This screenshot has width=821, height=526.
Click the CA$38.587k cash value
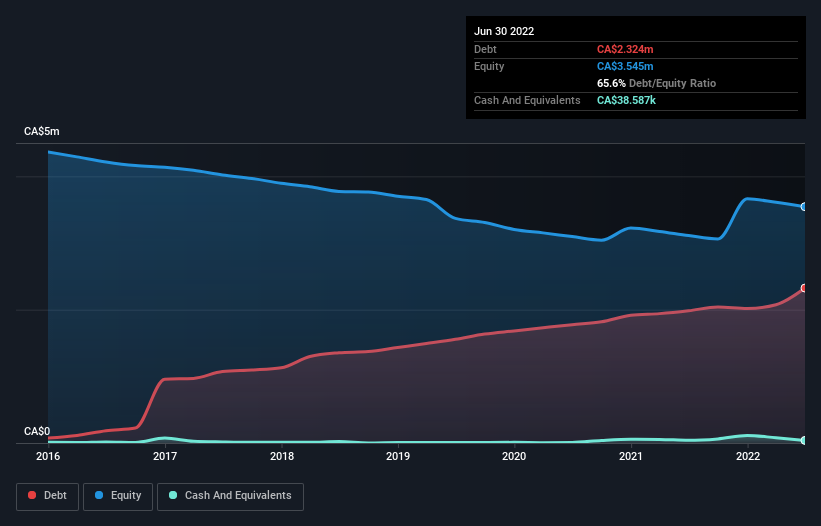point(626,100)
